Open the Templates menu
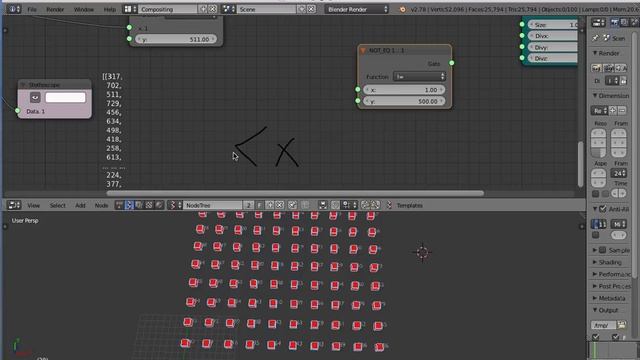The width and height of the screenshot is (640, 360). tap(409, 205)
